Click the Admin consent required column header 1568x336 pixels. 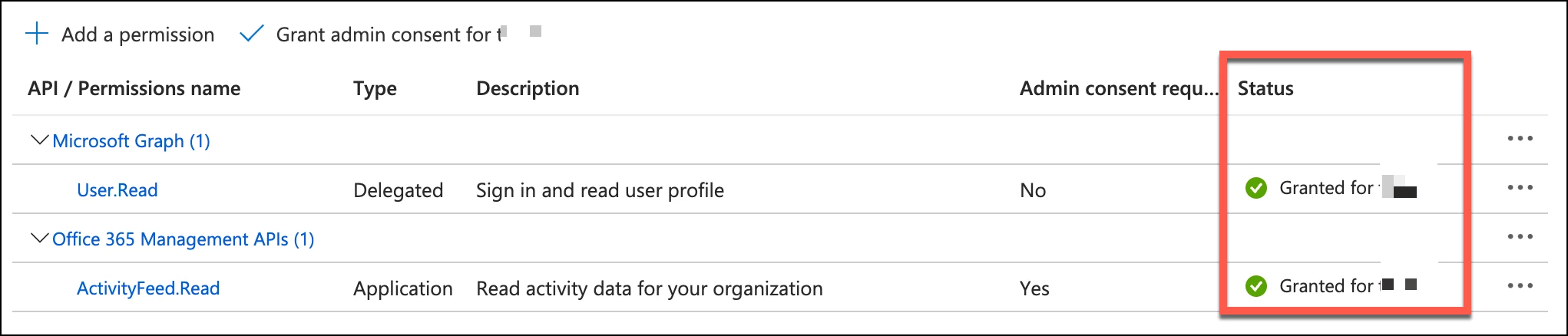(1119, 88)
